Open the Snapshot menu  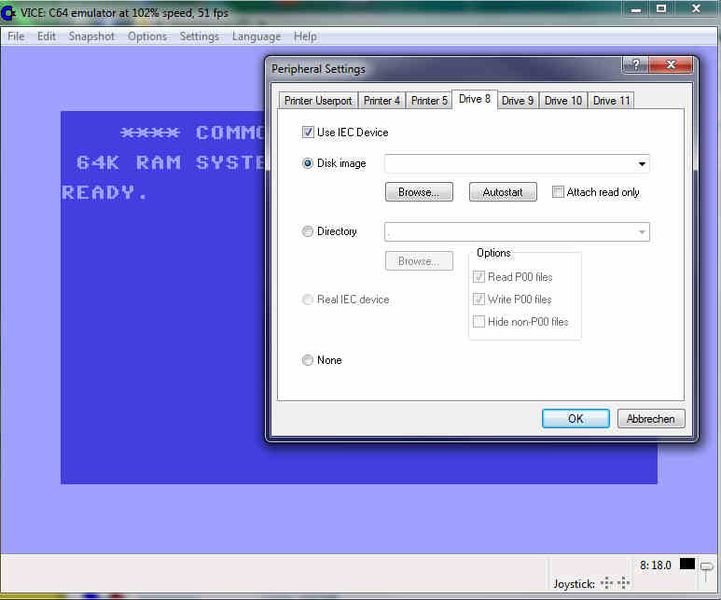pyautogui.click(x=91, y=36)
